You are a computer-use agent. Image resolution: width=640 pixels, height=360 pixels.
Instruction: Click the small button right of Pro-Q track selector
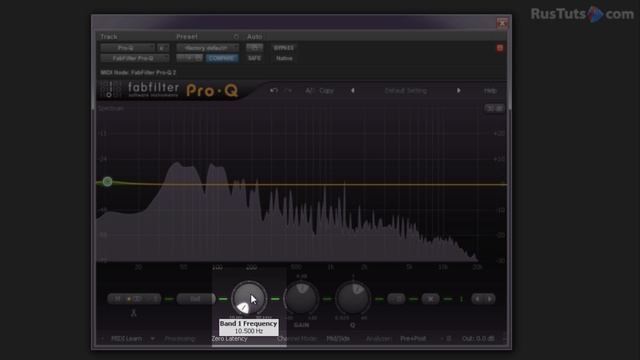162,48
